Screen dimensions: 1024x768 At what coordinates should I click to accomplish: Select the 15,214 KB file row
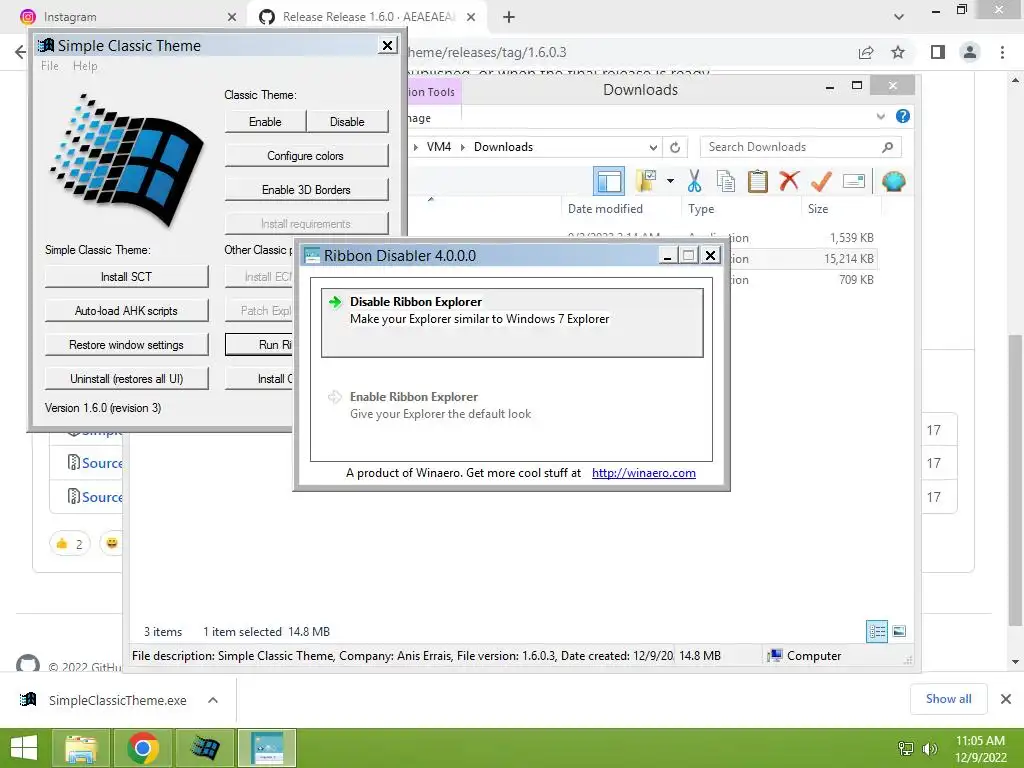[803, 259]
